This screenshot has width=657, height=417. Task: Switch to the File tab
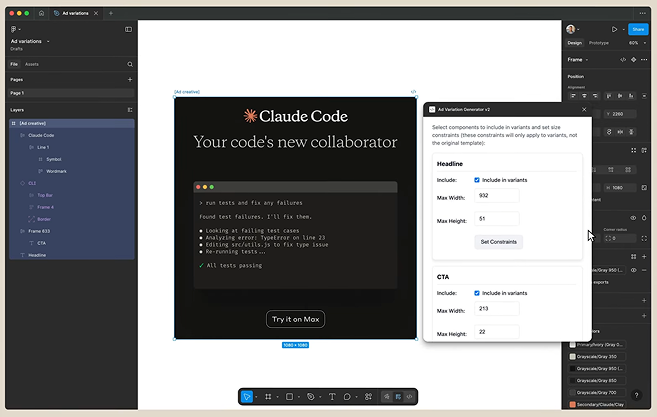(x=14, y=64)
